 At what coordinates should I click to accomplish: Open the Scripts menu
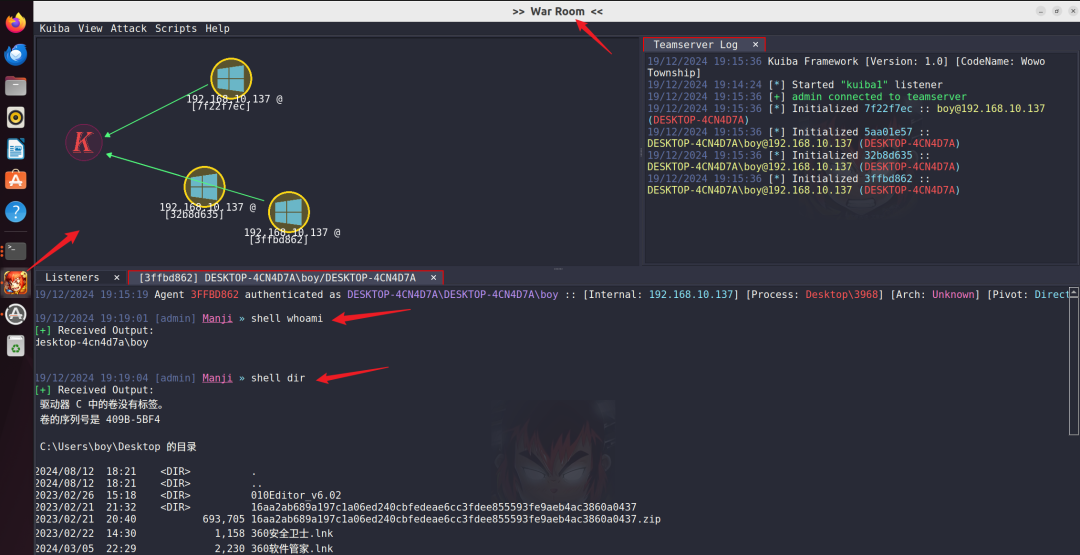[x=176, y=28]
